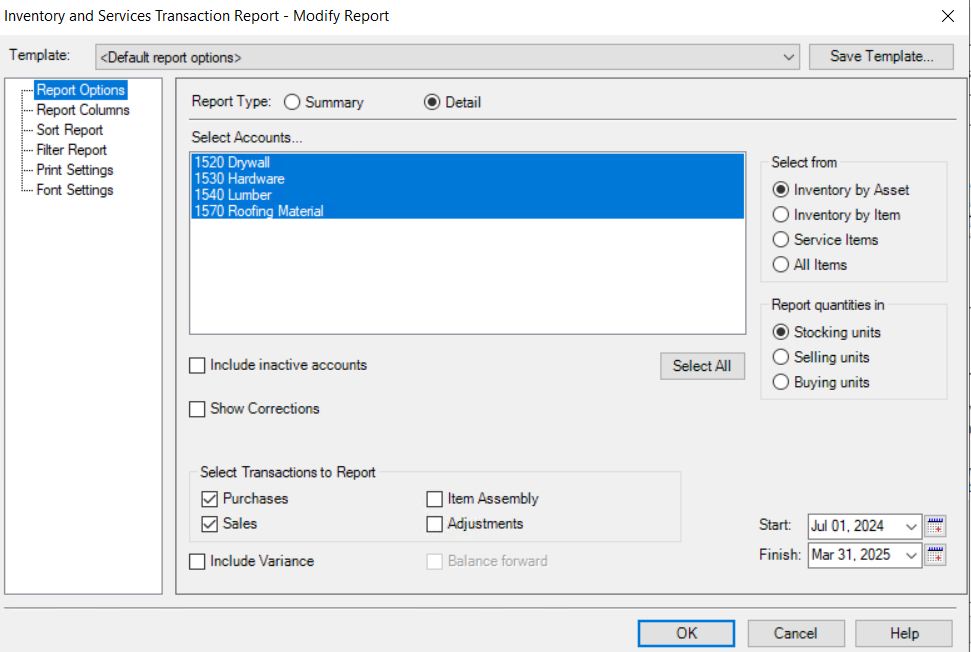Viewport: 971px width, 652px height.
Task: Enable Show Corrections
Action: point(197,408)
